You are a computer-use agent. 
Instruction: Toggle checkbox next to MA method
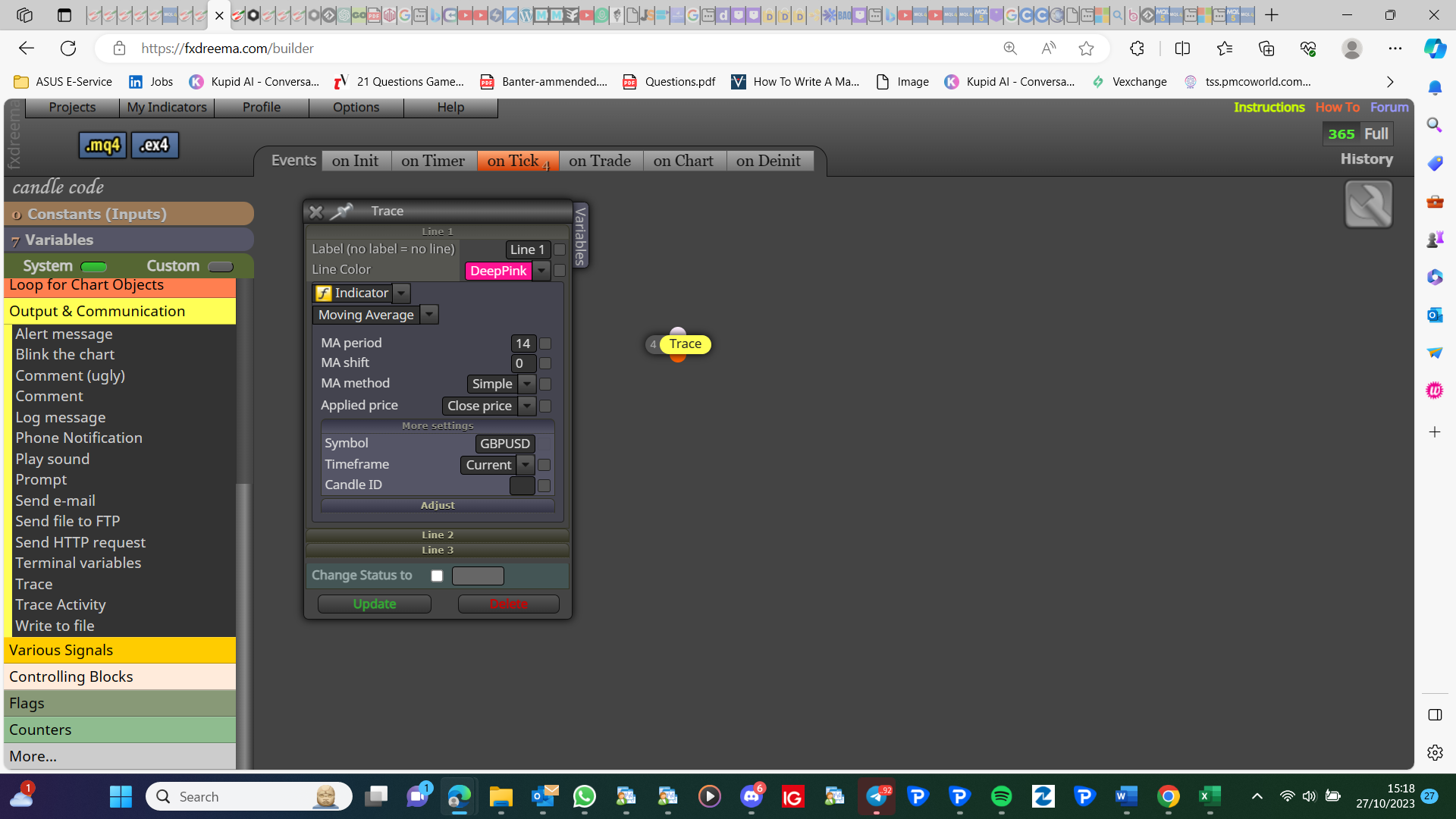coord(545,384)
